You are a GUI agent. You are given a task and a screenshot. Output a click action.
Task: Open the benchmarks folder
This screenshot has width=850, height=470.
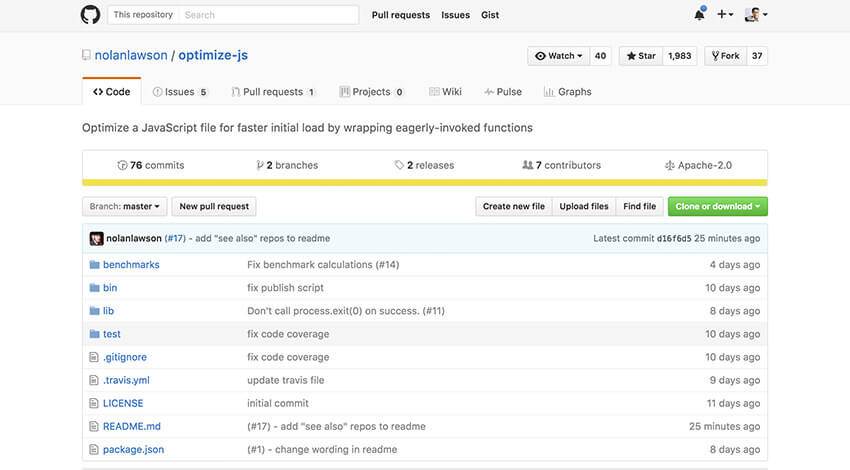click(x=131, y=265)
